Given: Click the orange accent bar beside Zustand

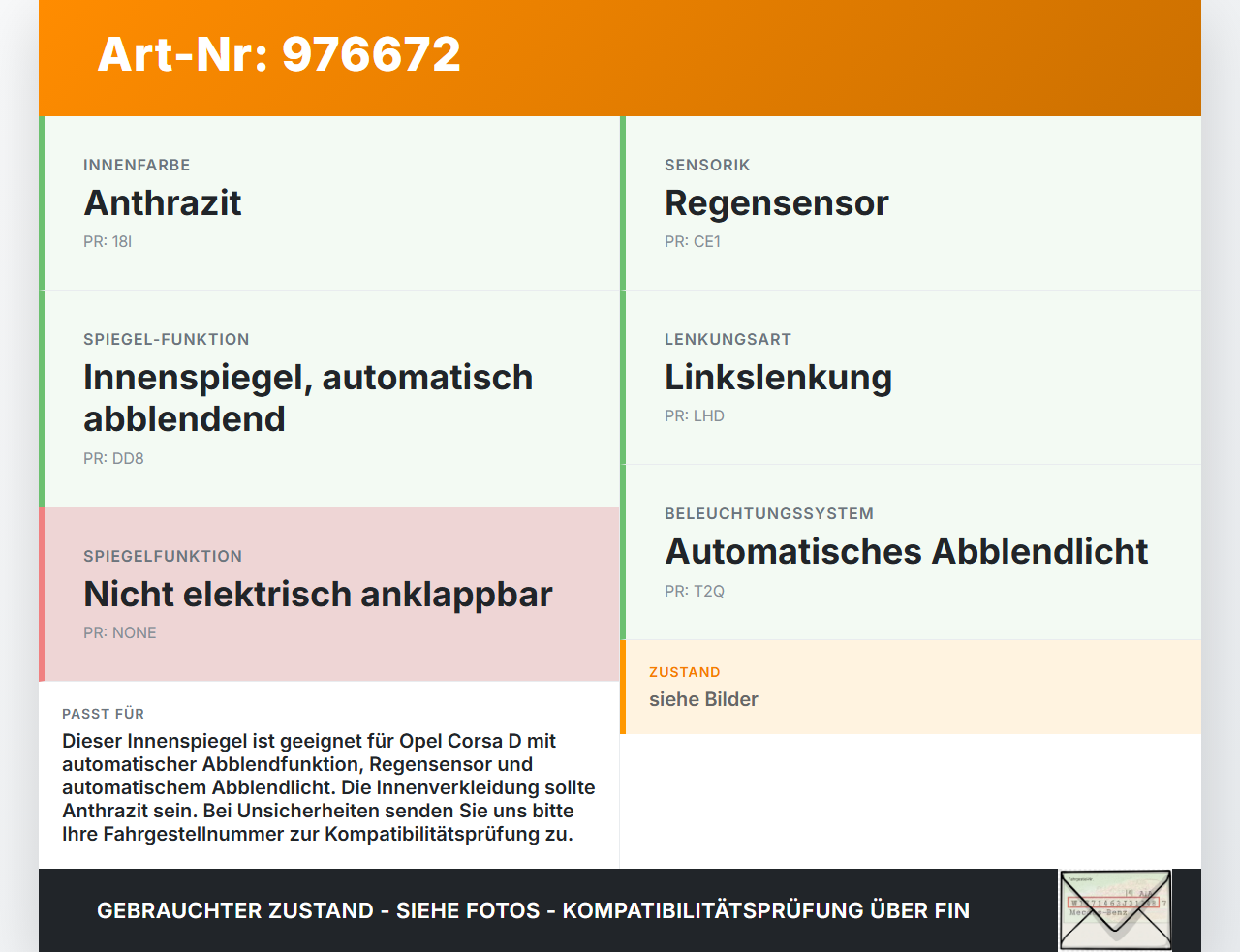Looking at the screenshot, I should (625, 687).
